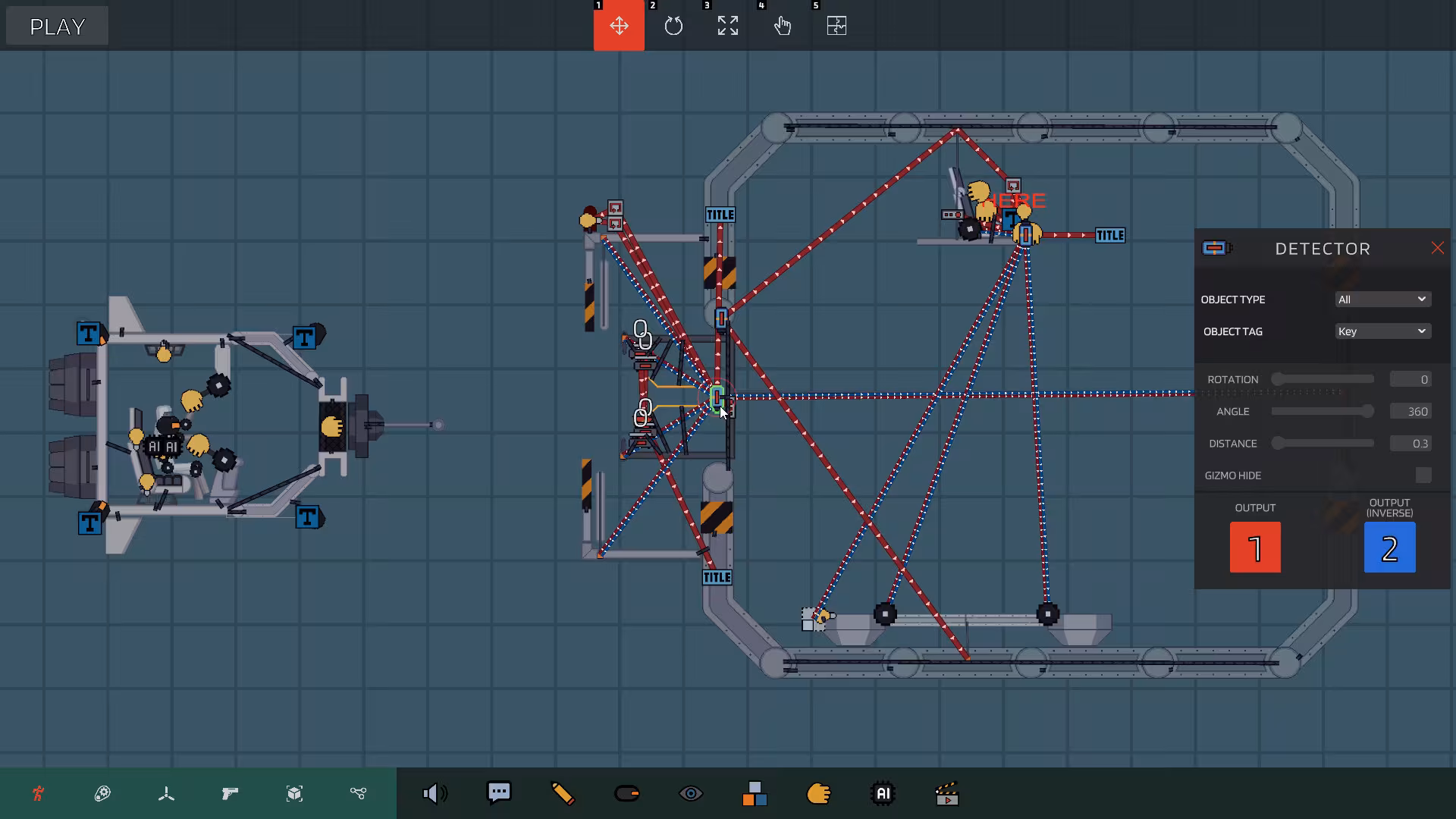Open the Object Type dropdown
The image size is (1456, 819).
[1382, 300]
